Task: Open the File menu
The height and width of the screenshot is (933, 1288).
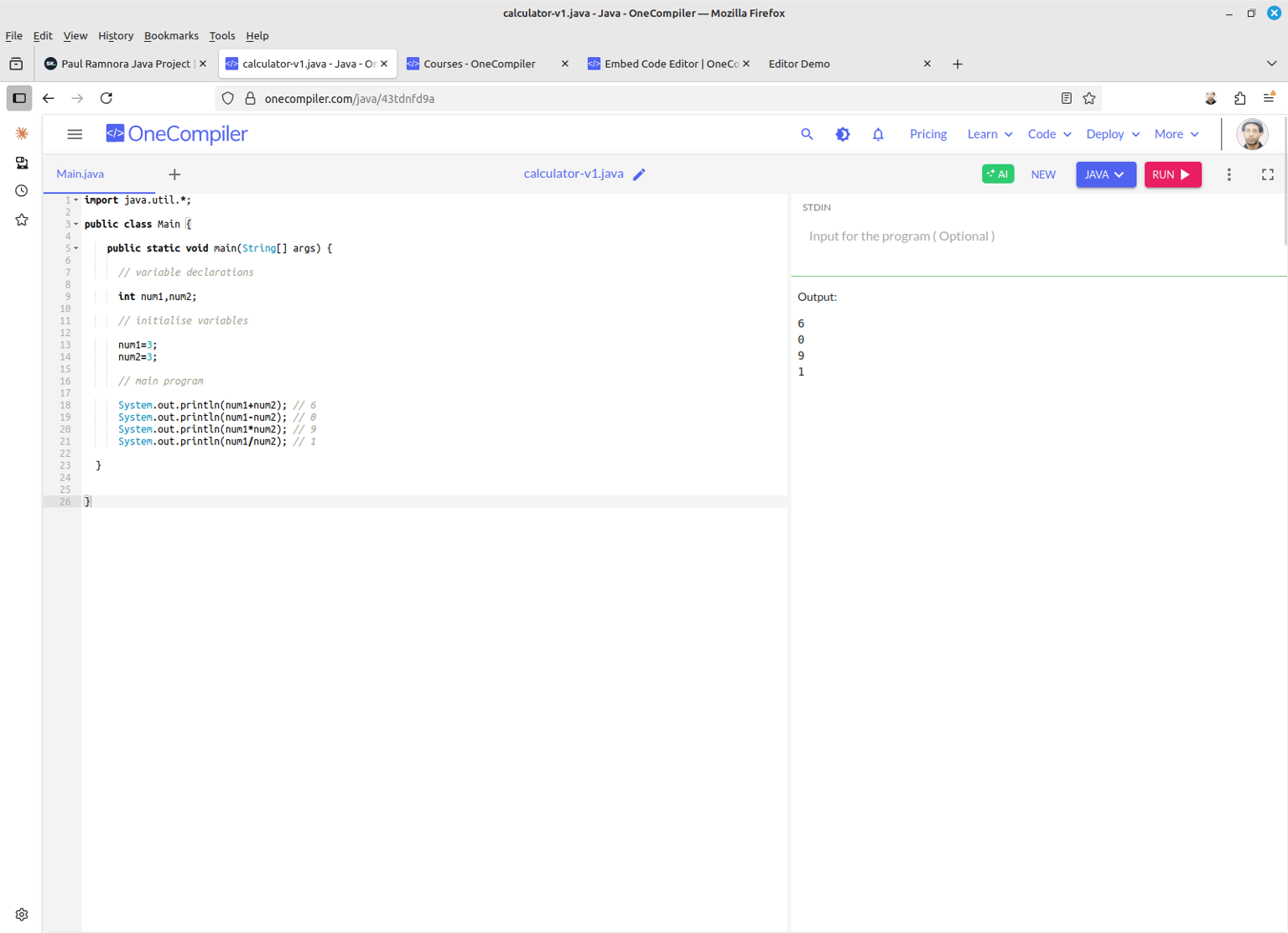Action: [x=14, y=36]
